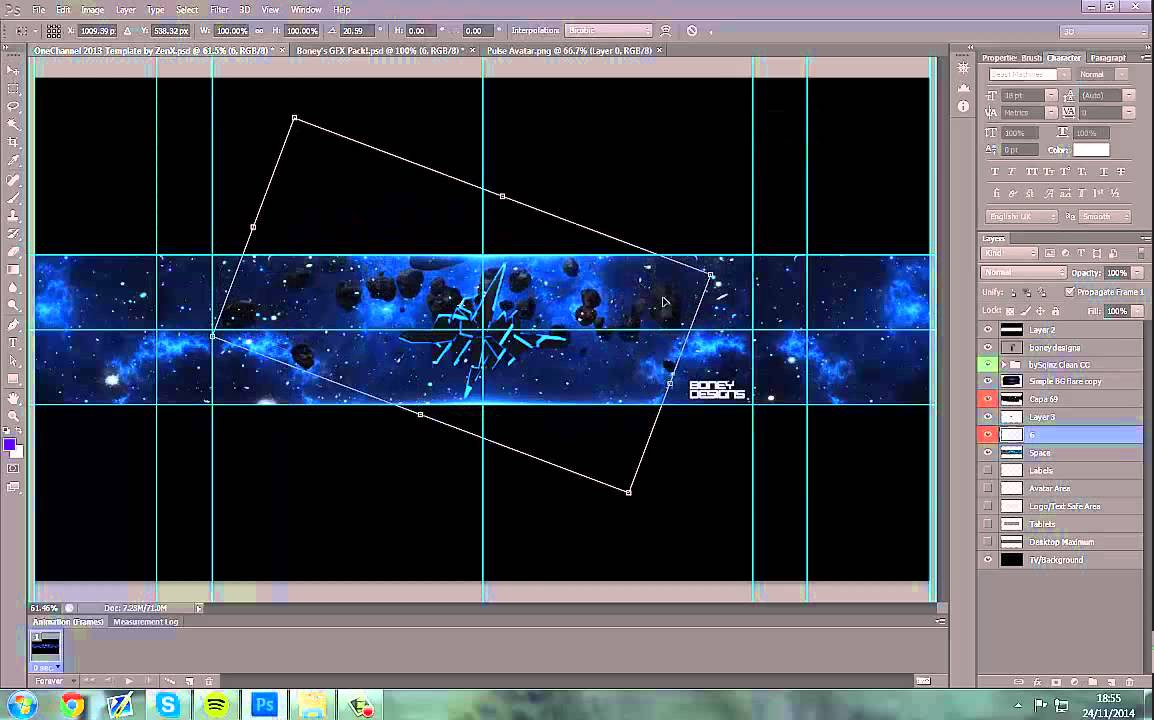The width and height of the screenshot is (1154, 720).
Task: Switch to Pulse Avatar.png document tab
Action: [x=569, y=51]
